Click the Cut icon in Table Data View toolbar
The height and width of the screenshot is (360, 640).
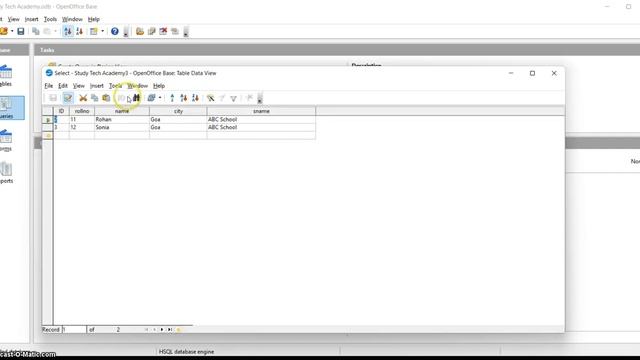[83, 98]
